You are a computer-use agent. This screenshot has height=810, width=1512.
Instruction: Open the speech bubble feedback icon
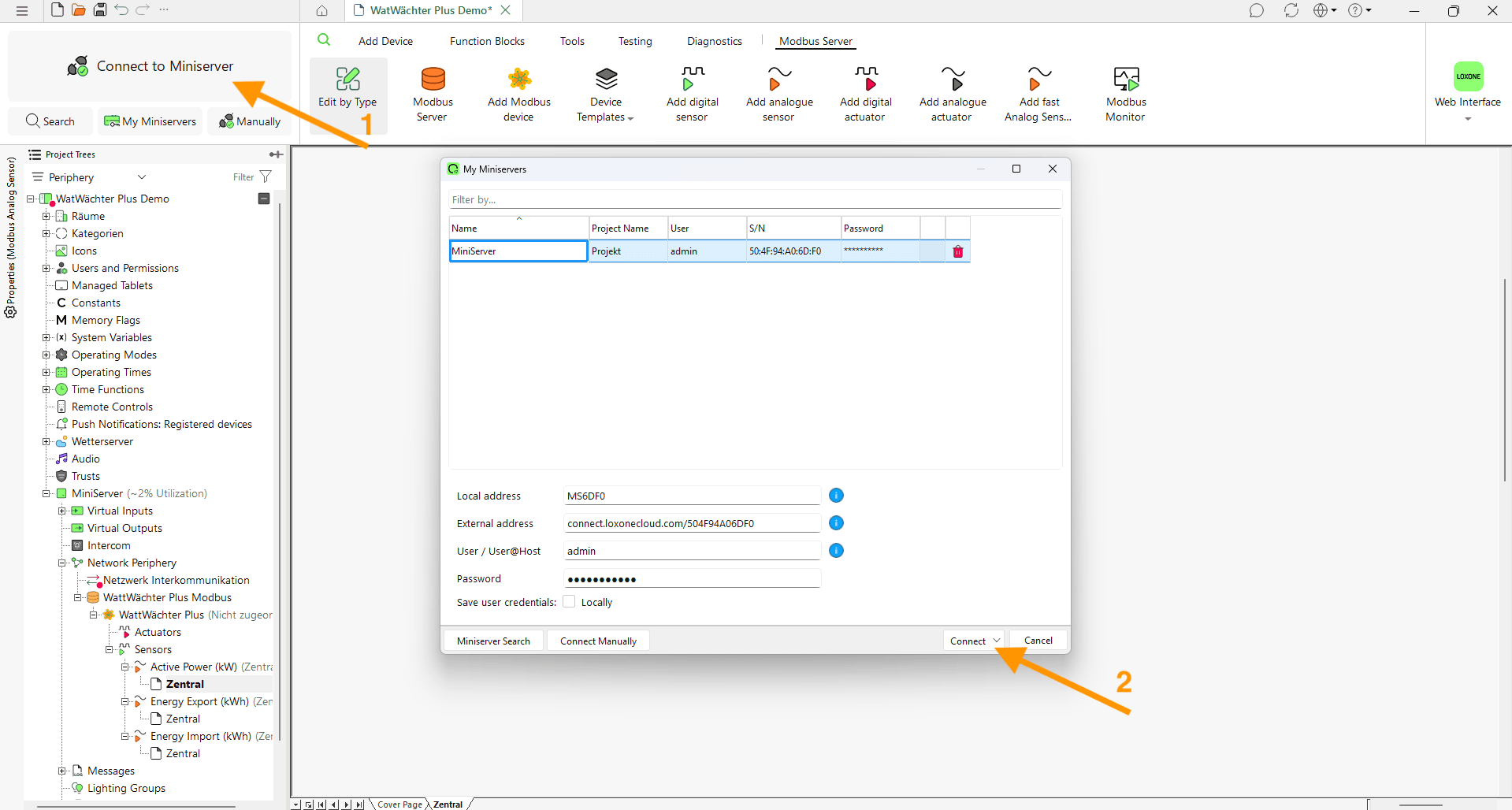coord(1257,10)
